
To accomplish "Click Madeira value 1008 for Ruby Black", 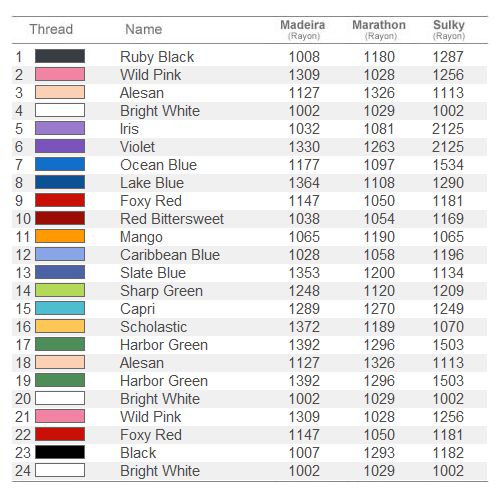I will click(x=304, y=57).
